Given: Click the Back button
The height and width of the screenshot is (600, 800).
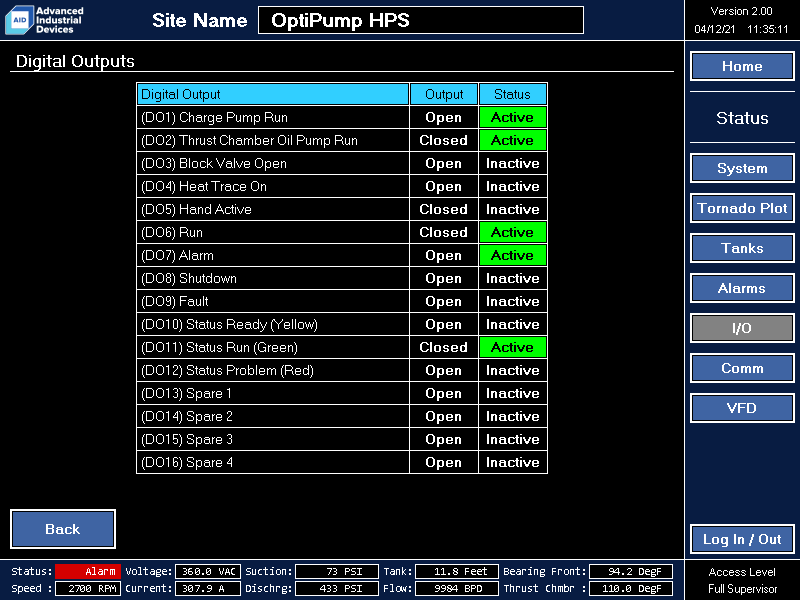Looking at the screenshot, I should pos(63,529).
